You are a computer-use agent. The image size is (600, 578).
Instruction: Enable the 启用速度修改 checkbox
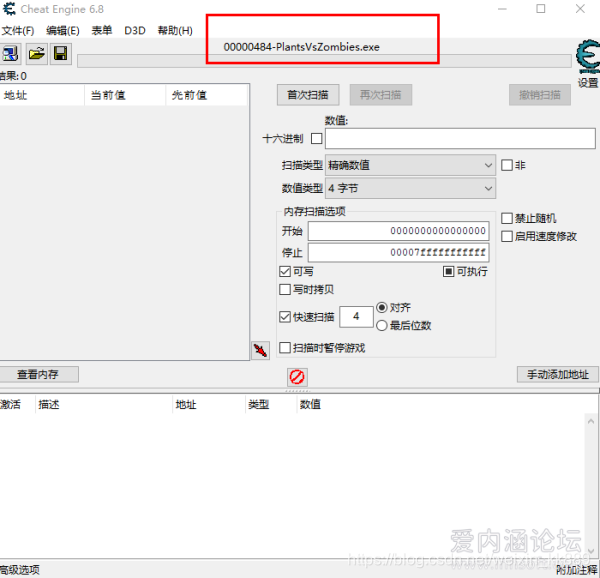pos(507,236)
